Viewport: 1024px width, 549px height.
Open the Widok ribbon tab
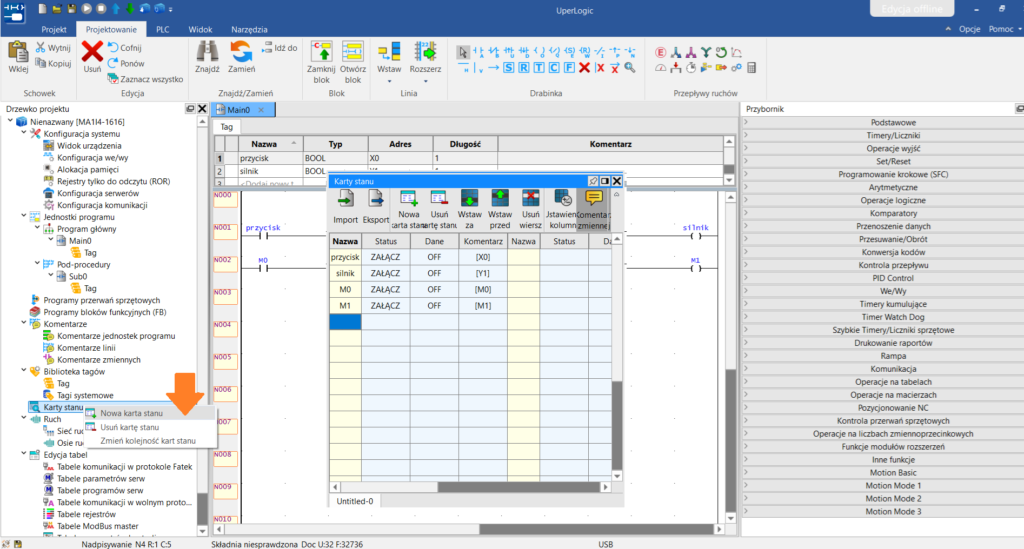200,29
